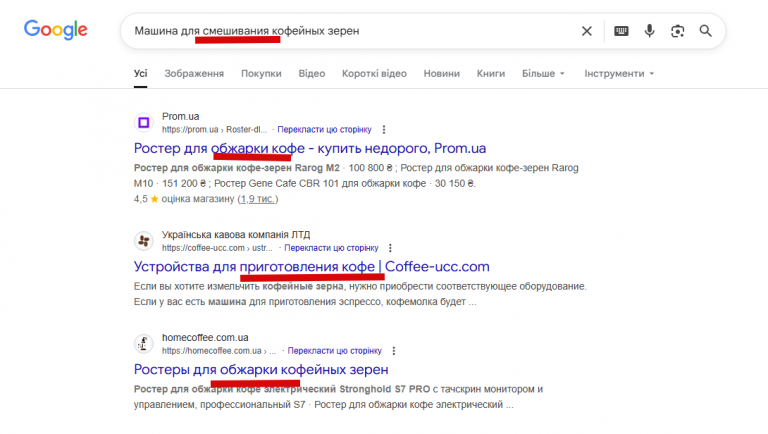Click the homecoffee.com.ua favicon
768x434 pixels.
[x=144, y=344]
